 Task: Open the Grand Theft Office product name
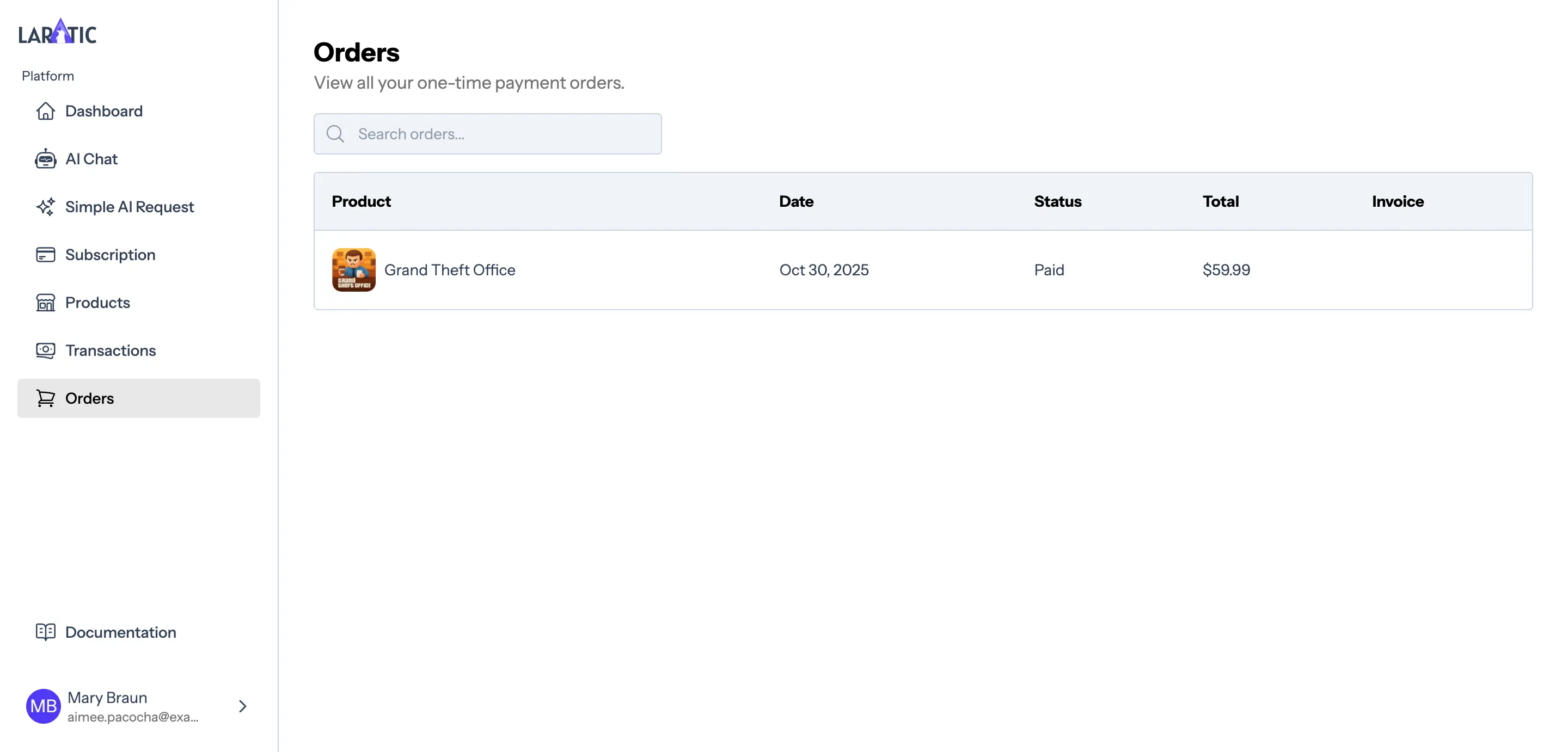click(449, 269)
